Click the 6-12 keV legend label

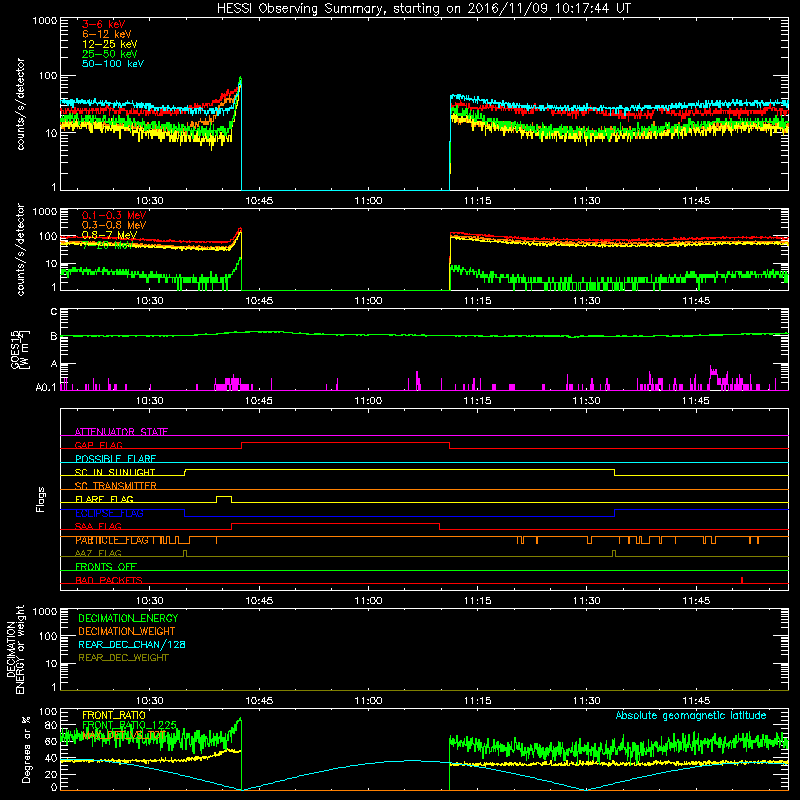(107, 34)
